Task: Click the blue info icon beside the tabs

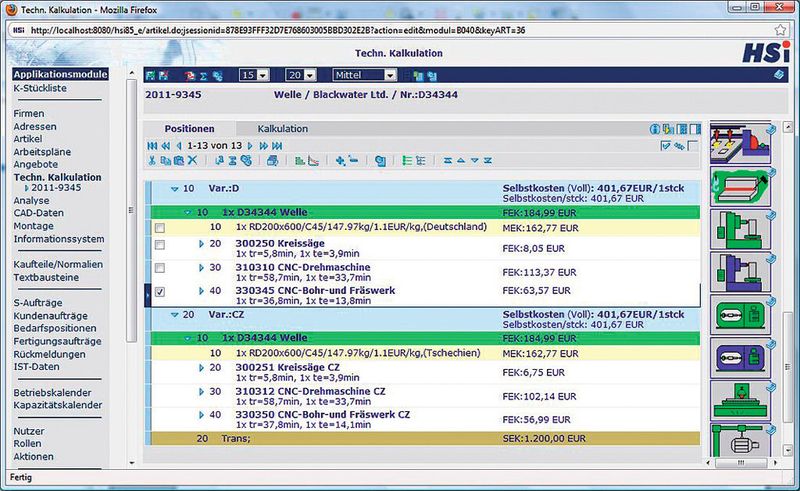Action: (656, 129)
